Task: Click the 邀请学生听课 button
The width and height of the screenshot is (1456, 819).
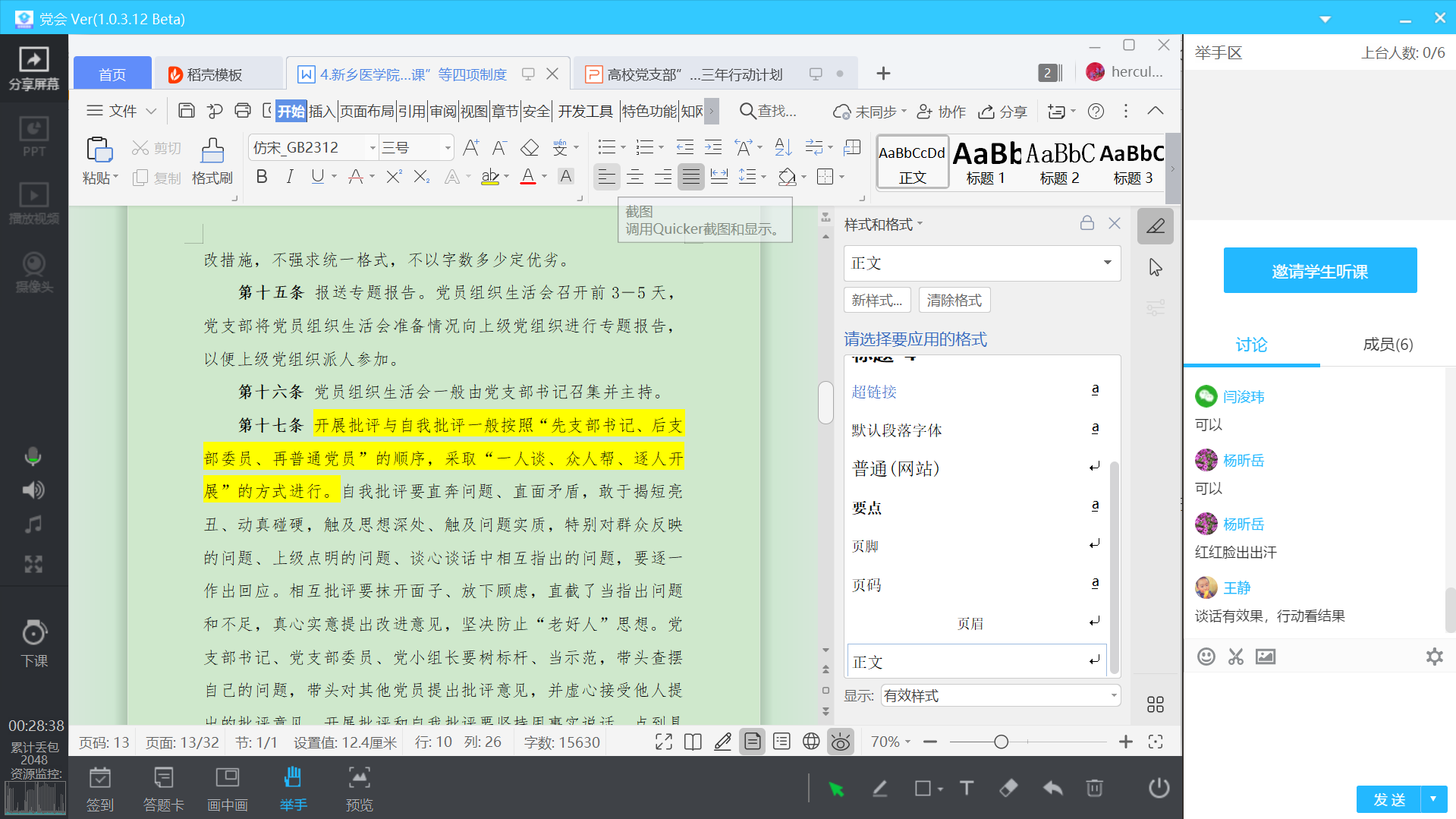Action: [1319, 271]
